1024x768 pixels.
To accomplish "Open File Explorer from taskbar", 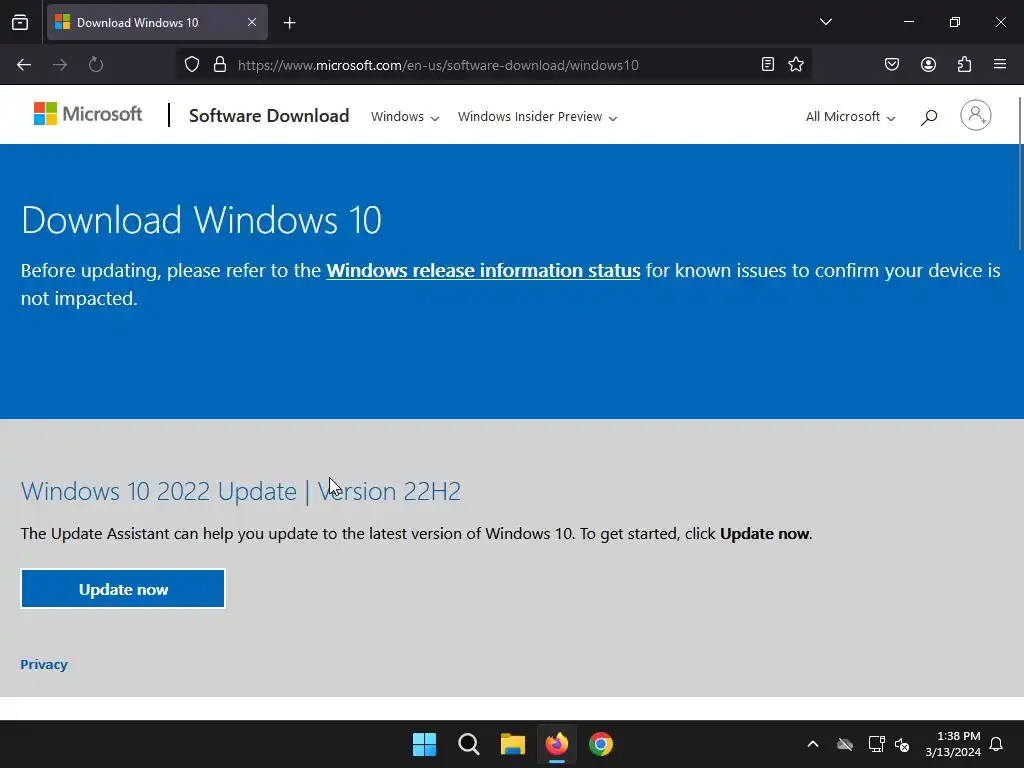I will point(513,744).
